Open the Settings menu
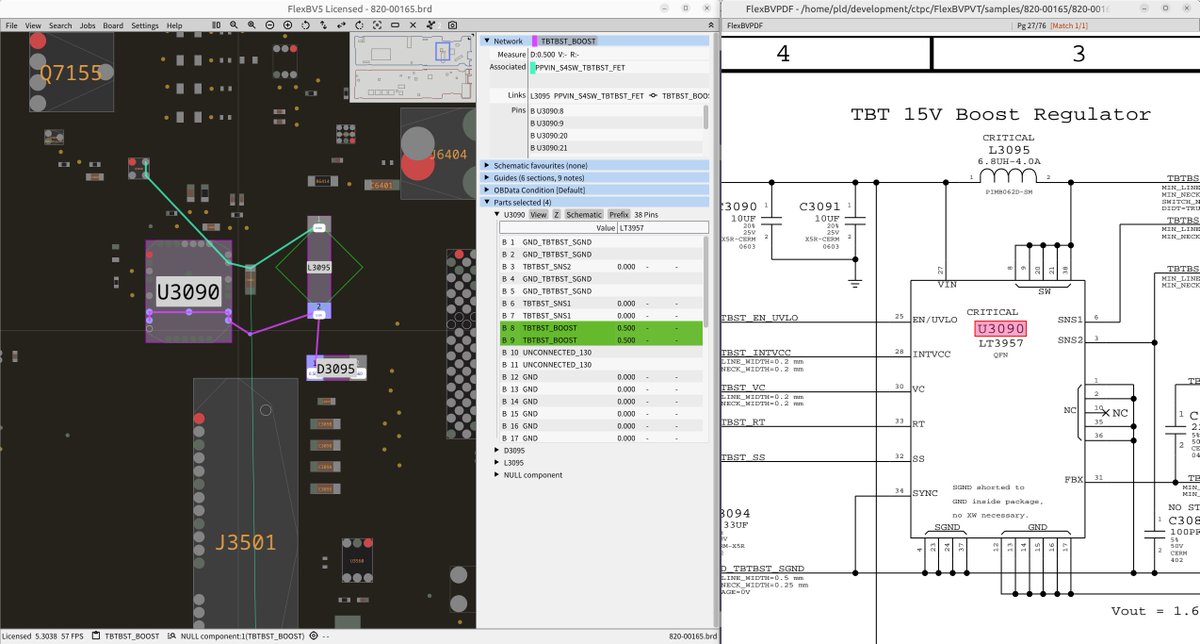The height and width of the screenshot is (644, 1200). pos(145,25)
